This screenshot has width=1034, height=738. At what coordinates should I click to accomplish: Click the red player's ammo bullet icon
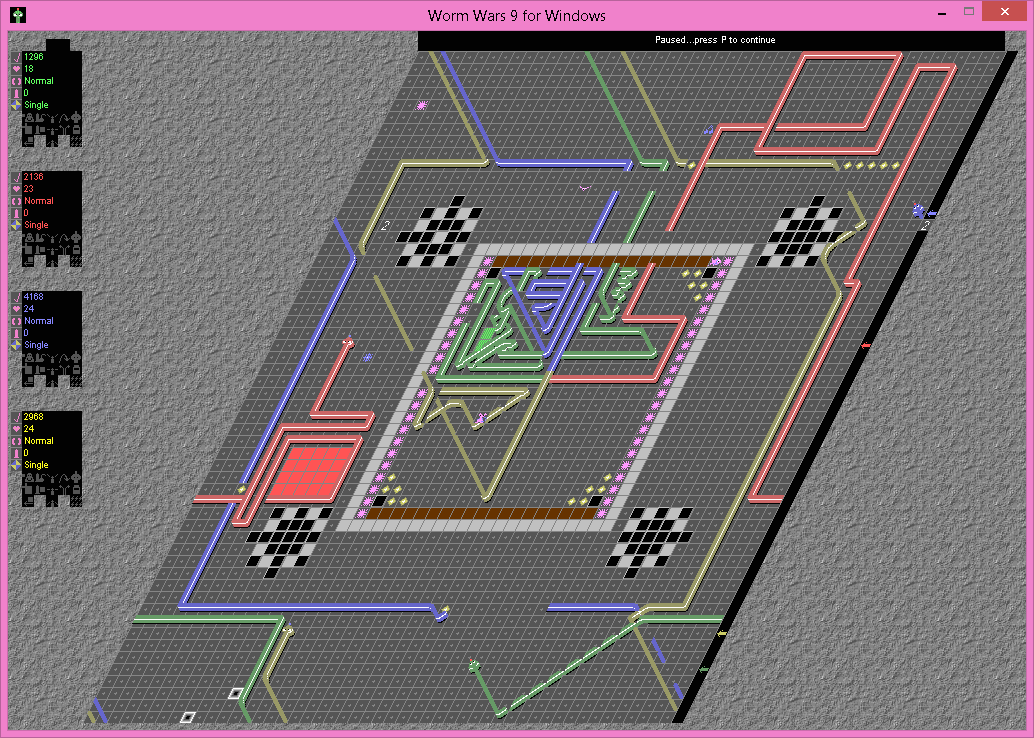pos(16,213)
